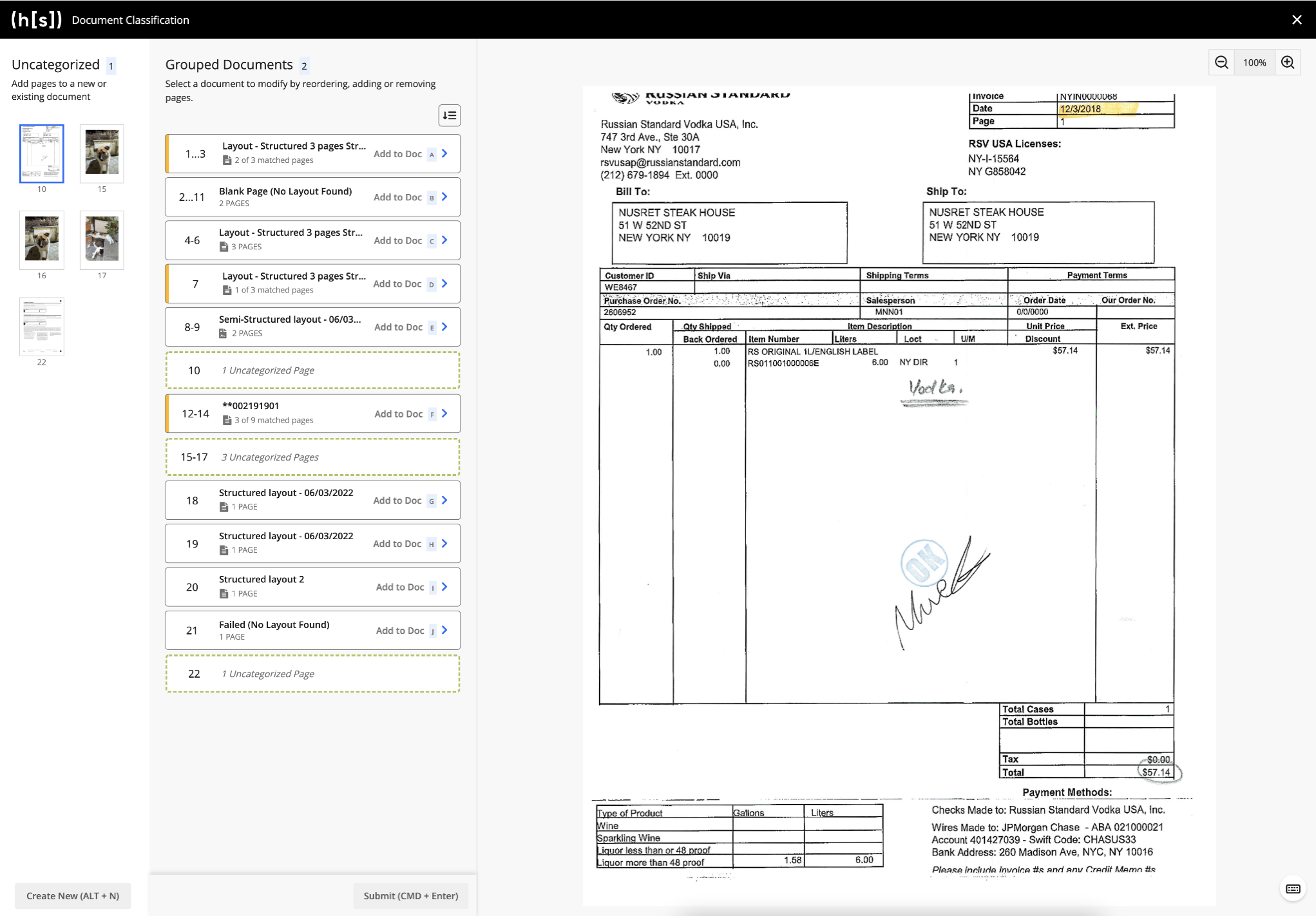1316x916 pixels.
Task: Click the sort order icon above grouped documents
Action: [x=450, y=115]
